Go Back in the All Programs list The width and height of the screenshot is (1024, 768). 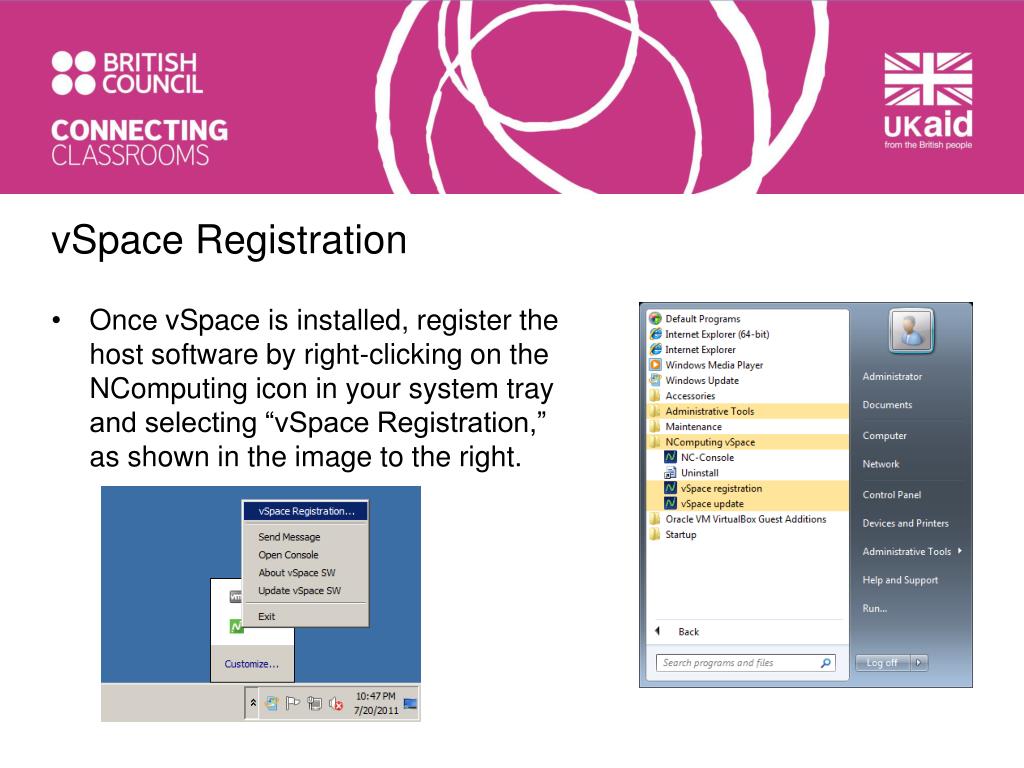(x=688, y=632)
